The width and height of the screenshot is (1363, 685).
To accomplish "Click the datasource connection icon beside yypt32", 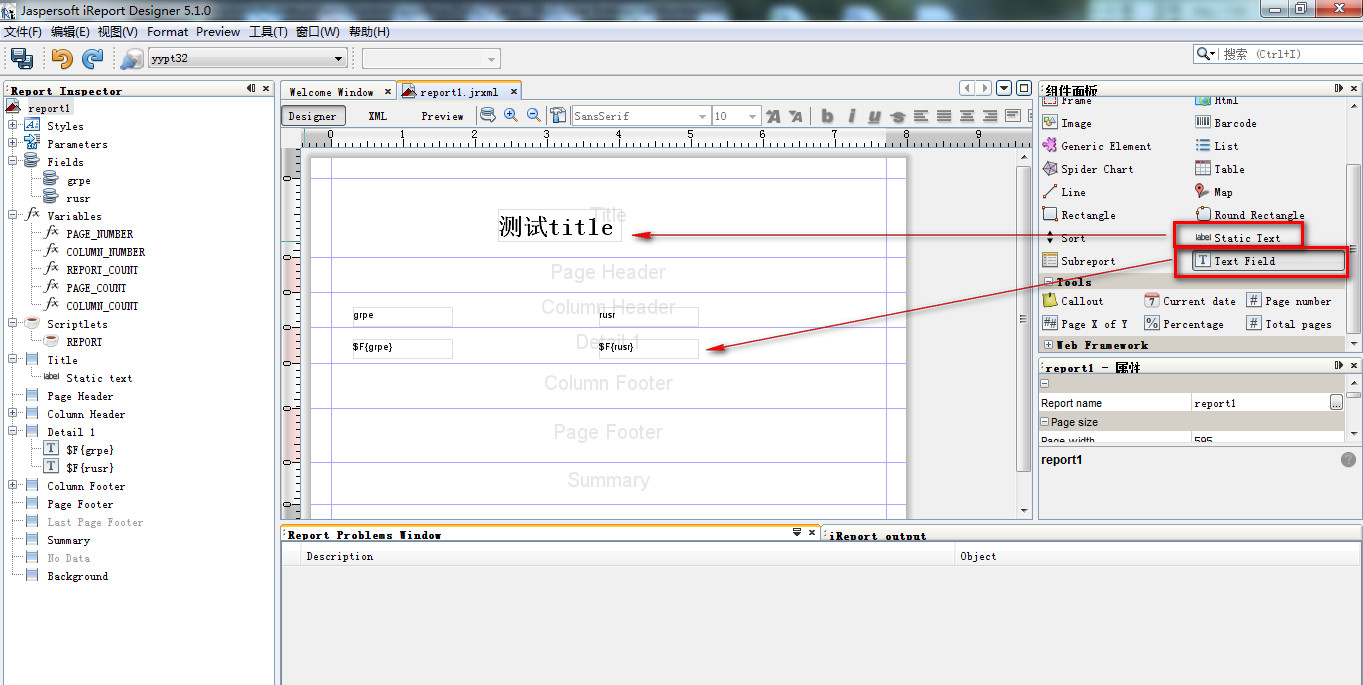I will tap(131, 58).
